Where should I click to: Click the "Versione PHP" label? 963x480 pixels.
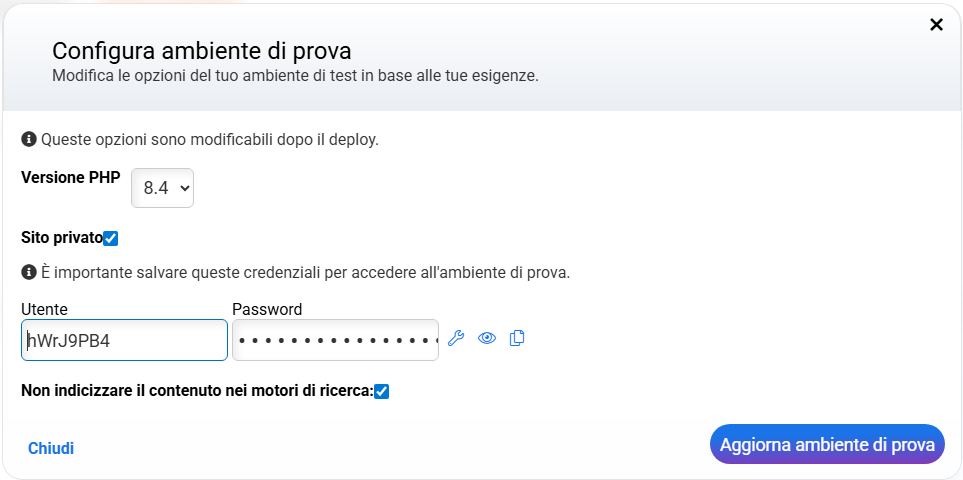[70, 177]
